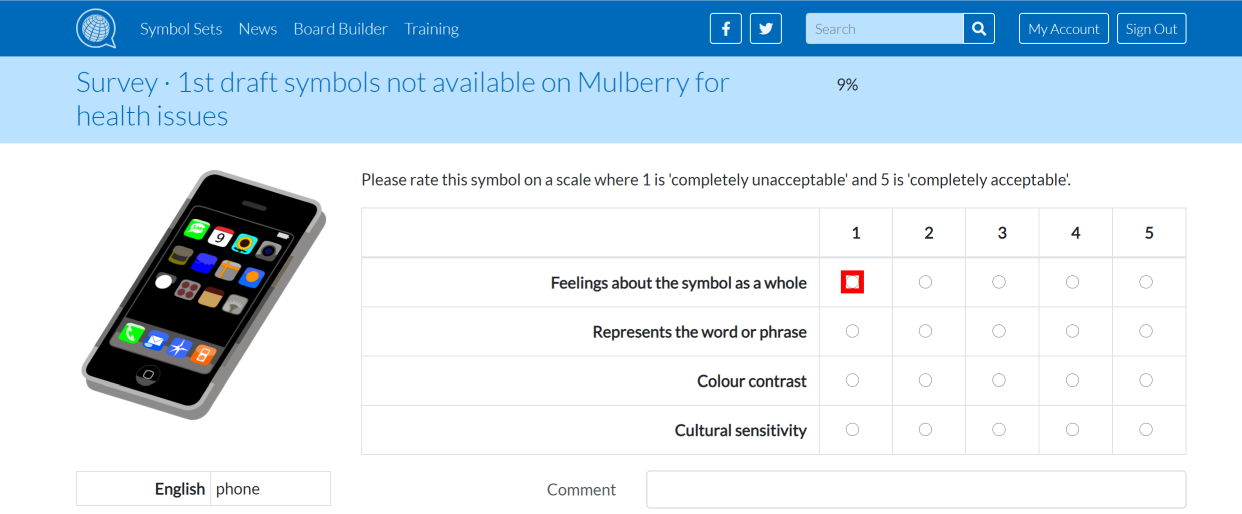Open Board Builder
The image size is (1242, 514).
tap(340, 29)
